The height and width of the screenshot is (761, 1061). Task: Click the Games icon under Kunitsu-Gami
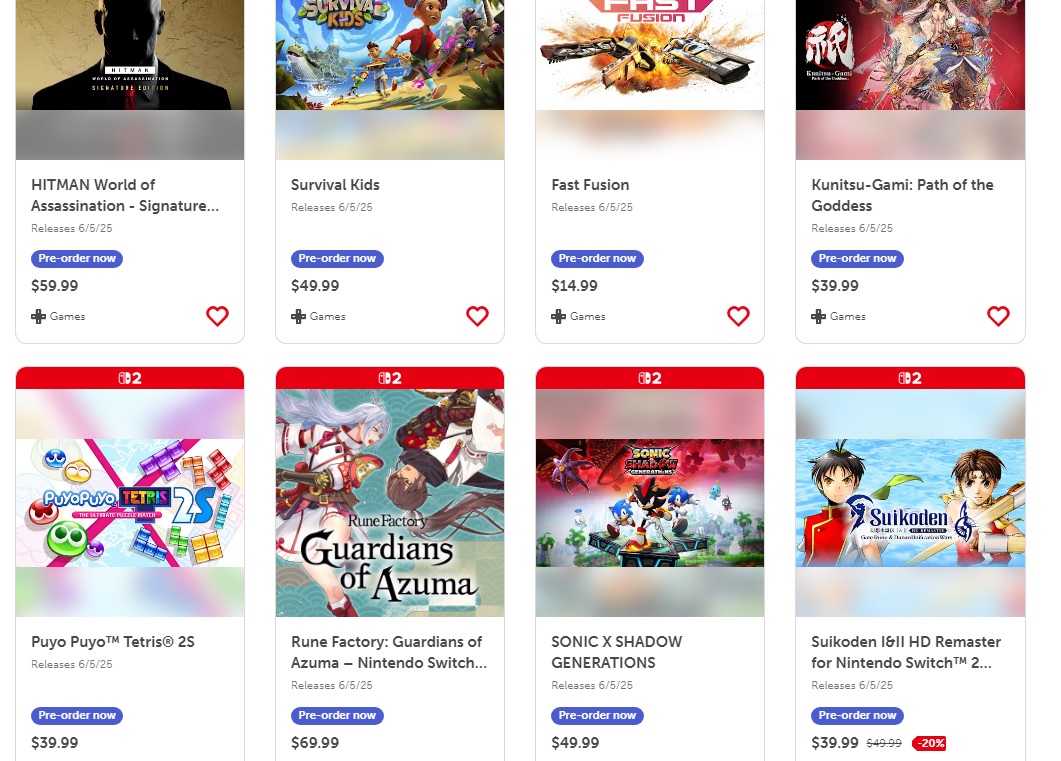pyautogui.click(x=818, y=316)
